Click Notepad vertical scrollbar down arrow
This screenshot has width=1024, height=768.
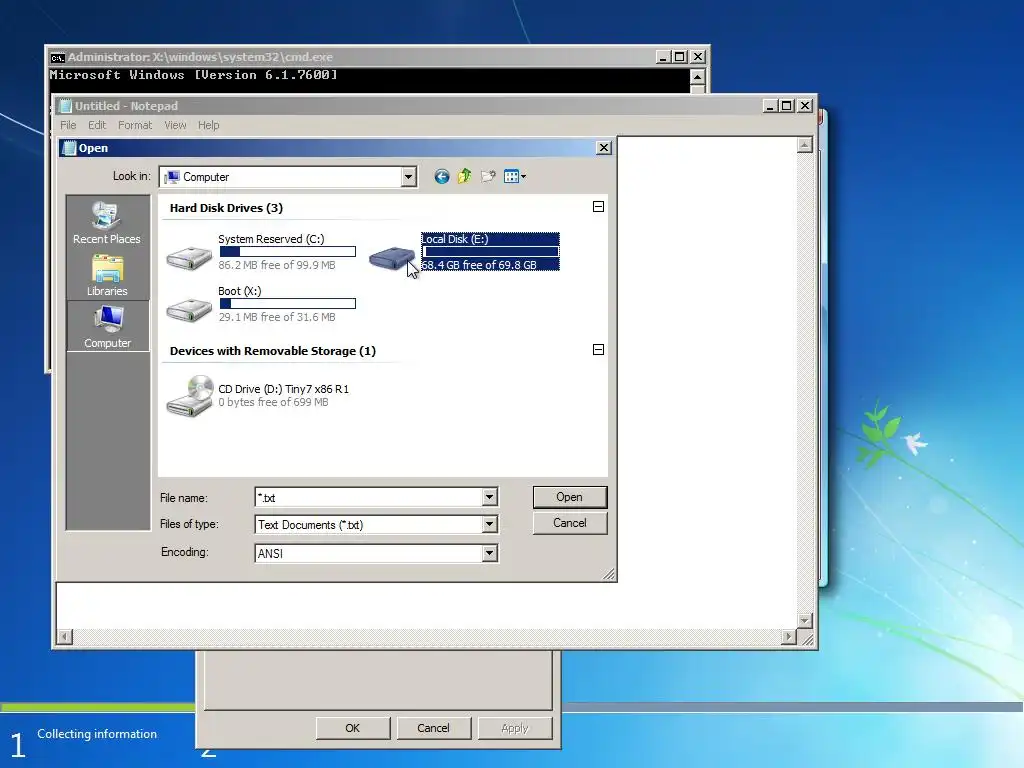[x=805, y=620]
